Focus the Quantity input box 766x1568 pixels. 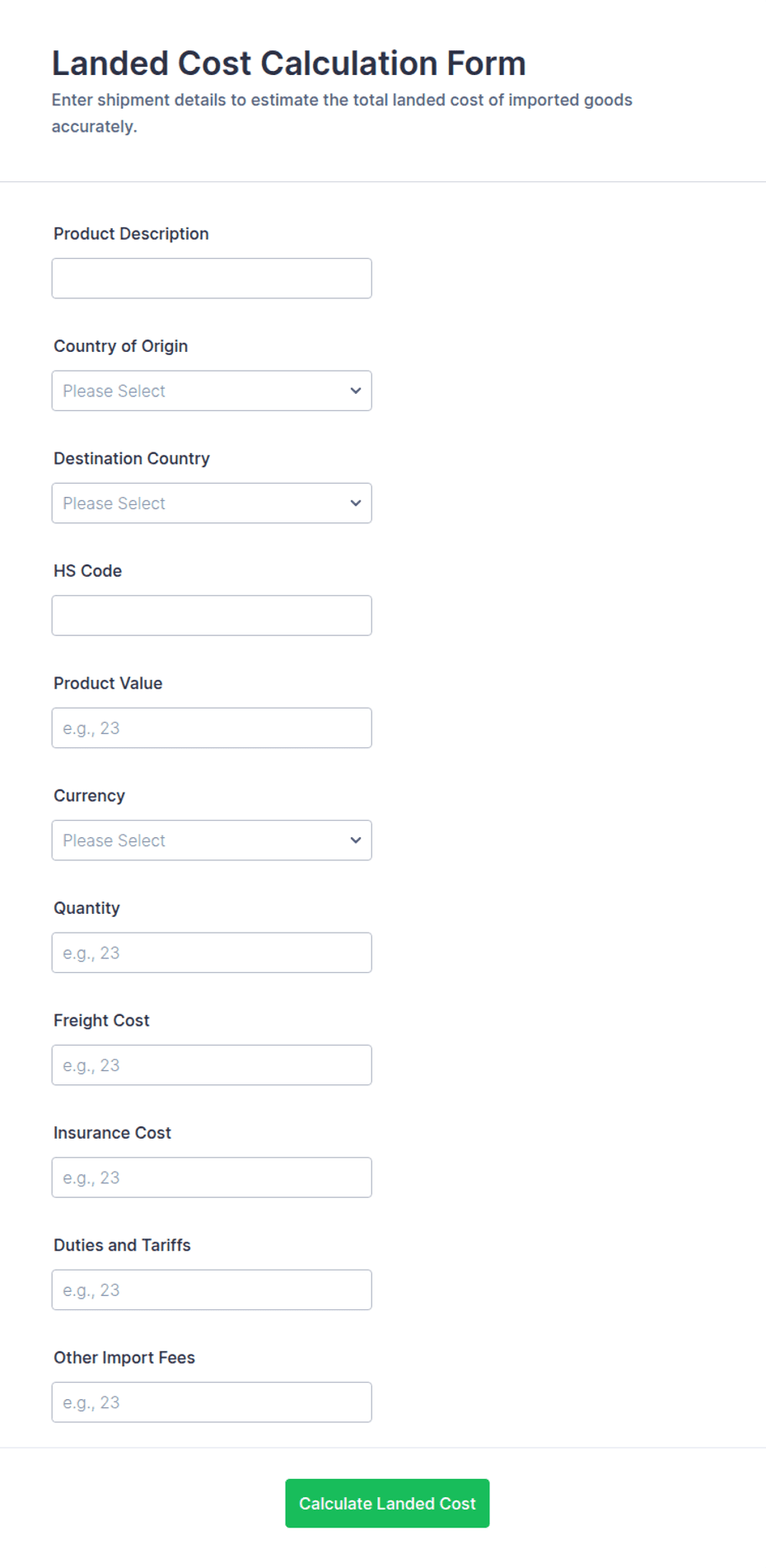click(212, 953)
